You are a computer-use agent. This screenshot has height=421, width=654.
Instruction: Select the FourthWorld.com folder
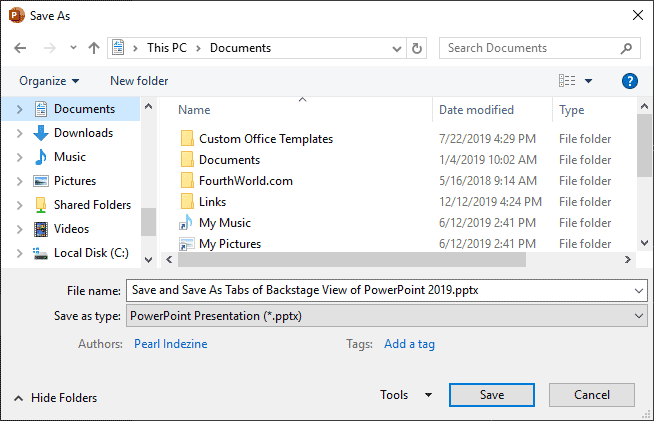(246, 181)
